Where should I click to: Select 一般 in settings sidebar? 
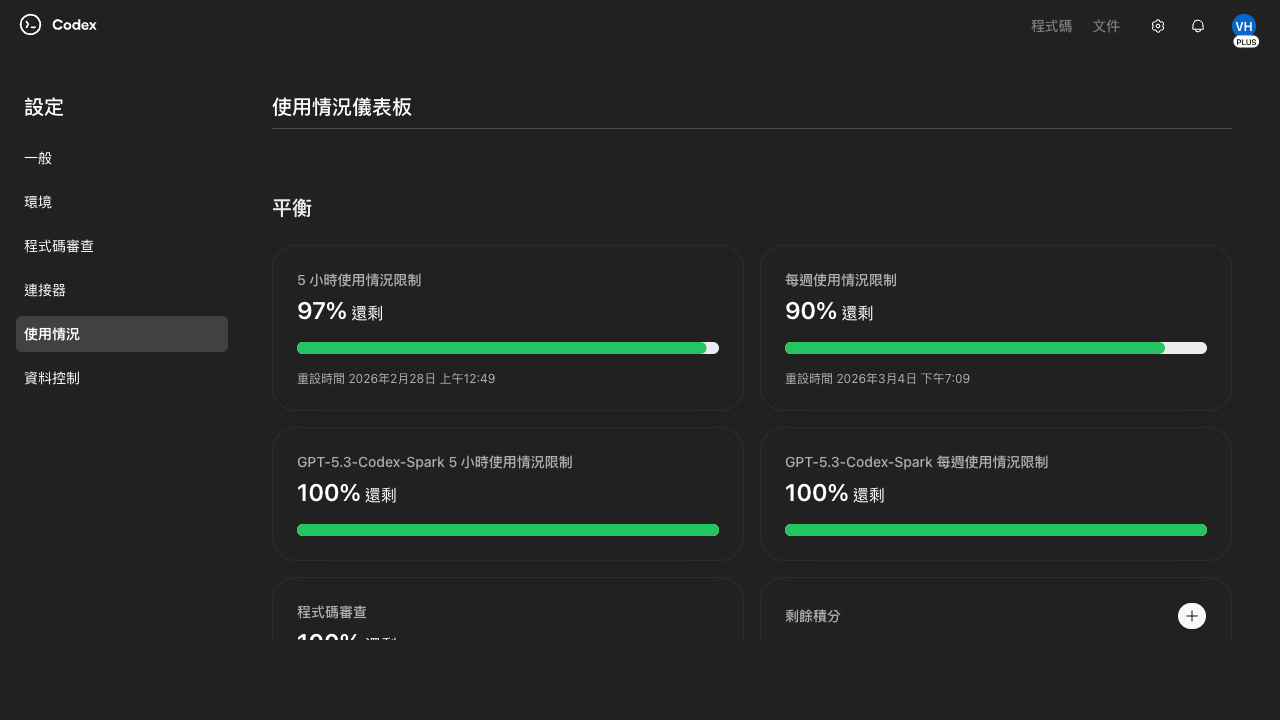[x=38, y=158]
